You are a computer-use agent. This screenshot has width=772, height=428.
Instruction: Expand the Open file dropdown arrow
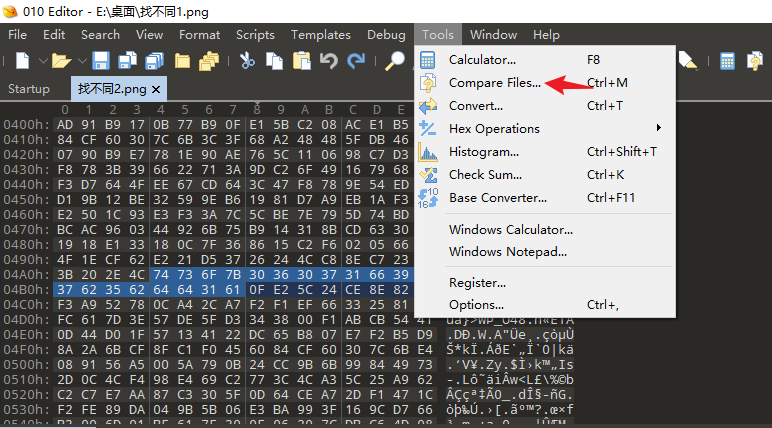tap(81, 61)
